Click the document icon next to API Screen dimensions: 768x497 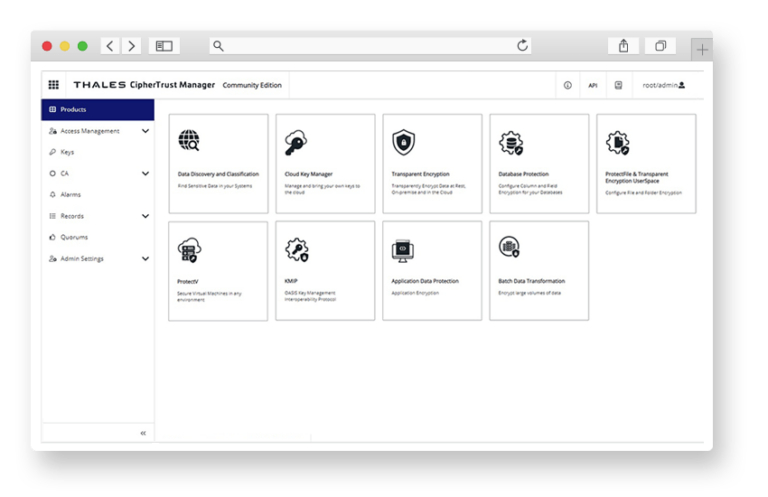pyautogui.click(x=618, y=85)
